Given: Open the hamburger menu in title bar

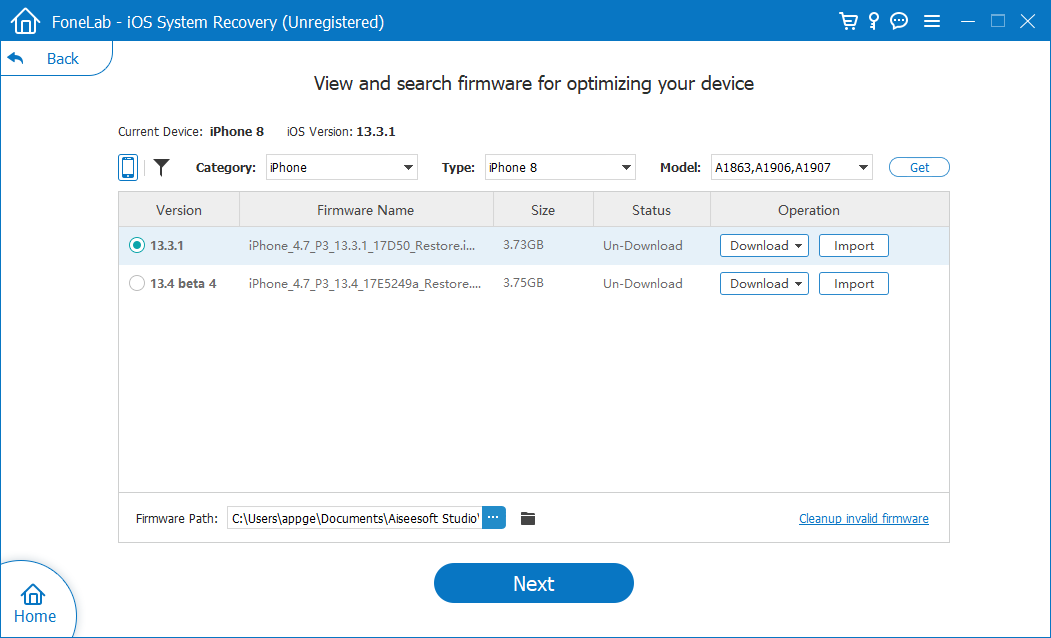Looking at the screenshot, I should click(x=932, y=21).
